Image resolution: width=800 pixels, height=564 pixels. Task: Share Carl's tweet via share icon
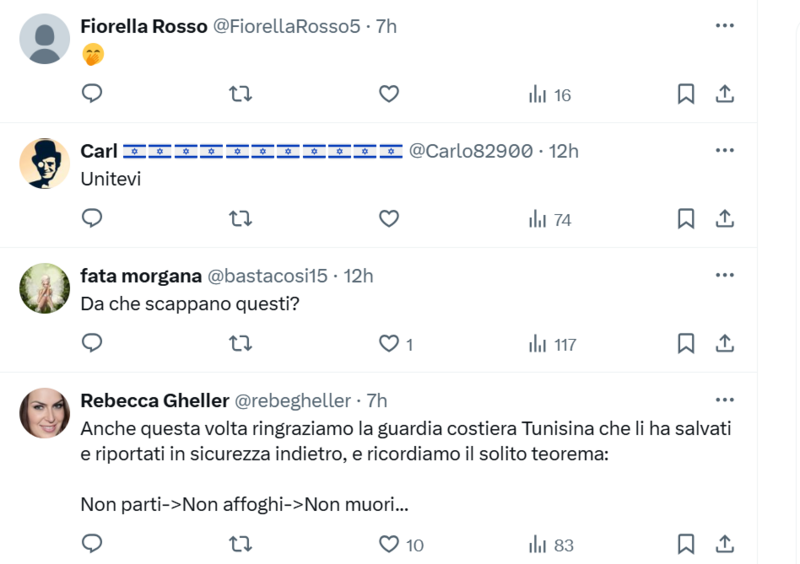coord(725,219)
